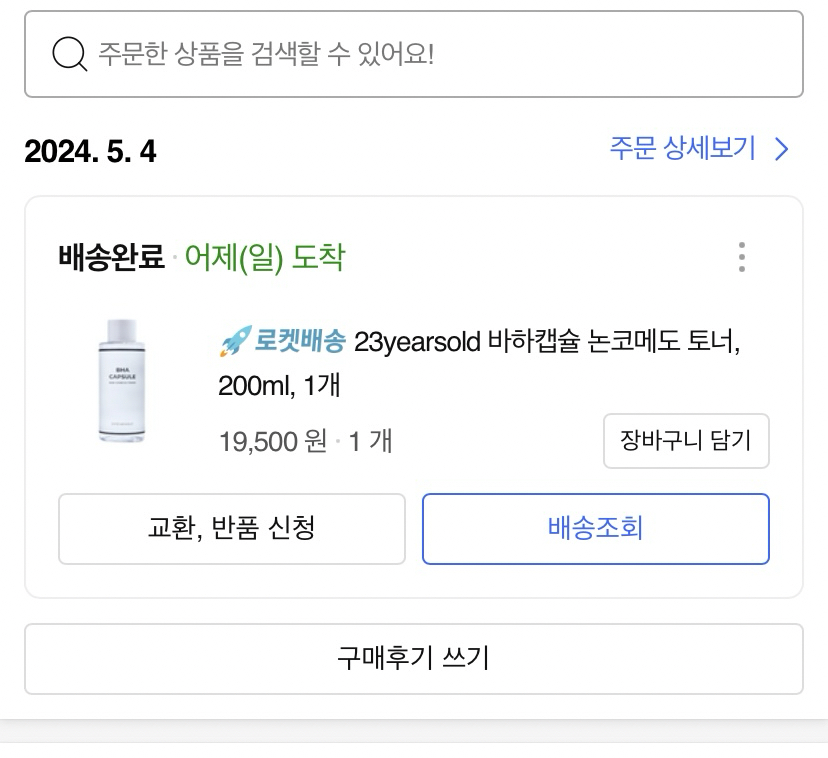Click the order search input field
The height and width of the screenshot is (758, 828).
414,54
